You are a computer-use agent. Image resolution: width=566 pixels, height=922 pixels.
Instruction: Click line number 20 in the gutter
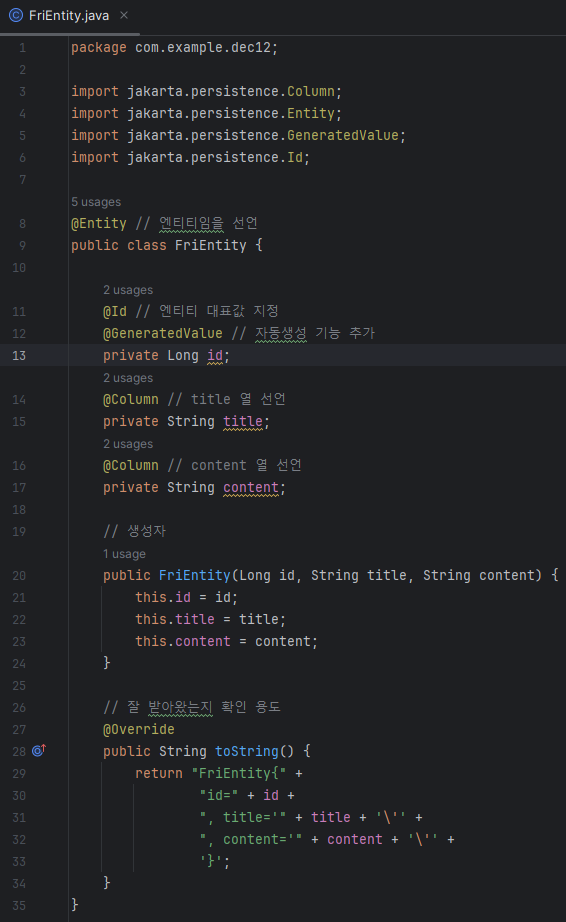[x=19, y=576]
